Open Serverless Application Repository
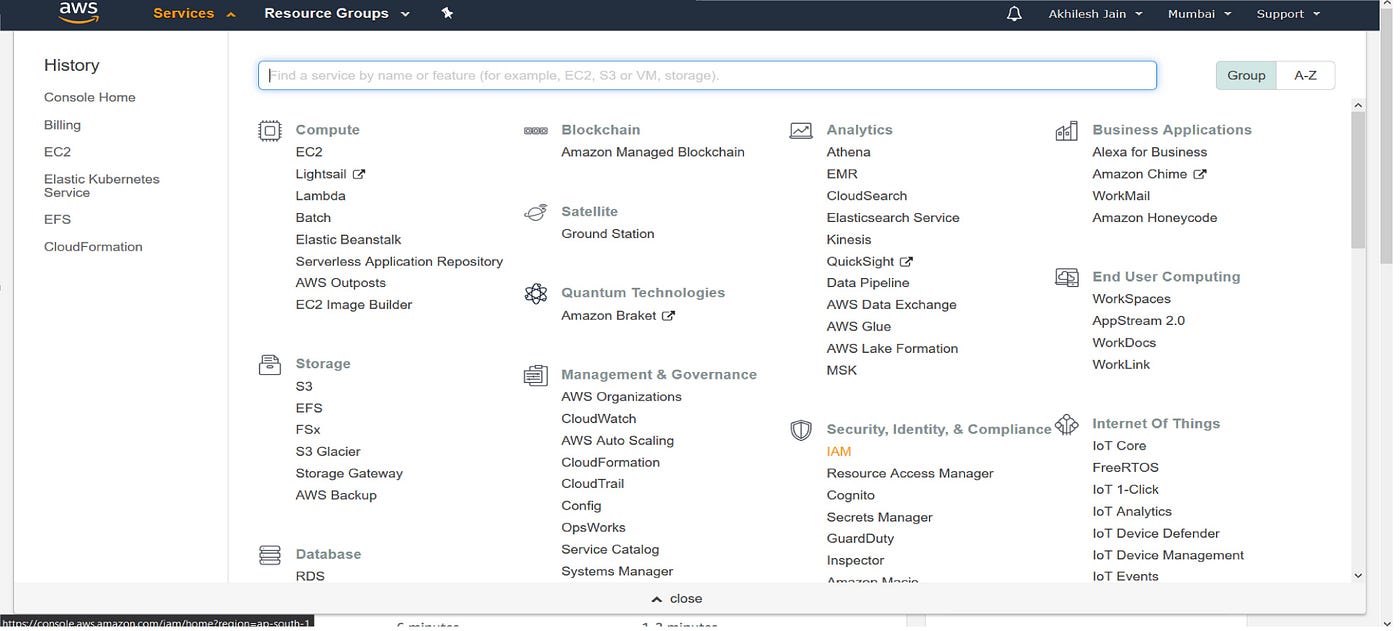Image resolution: width=1400 pixels, height=631 pixels. (399, 262)
